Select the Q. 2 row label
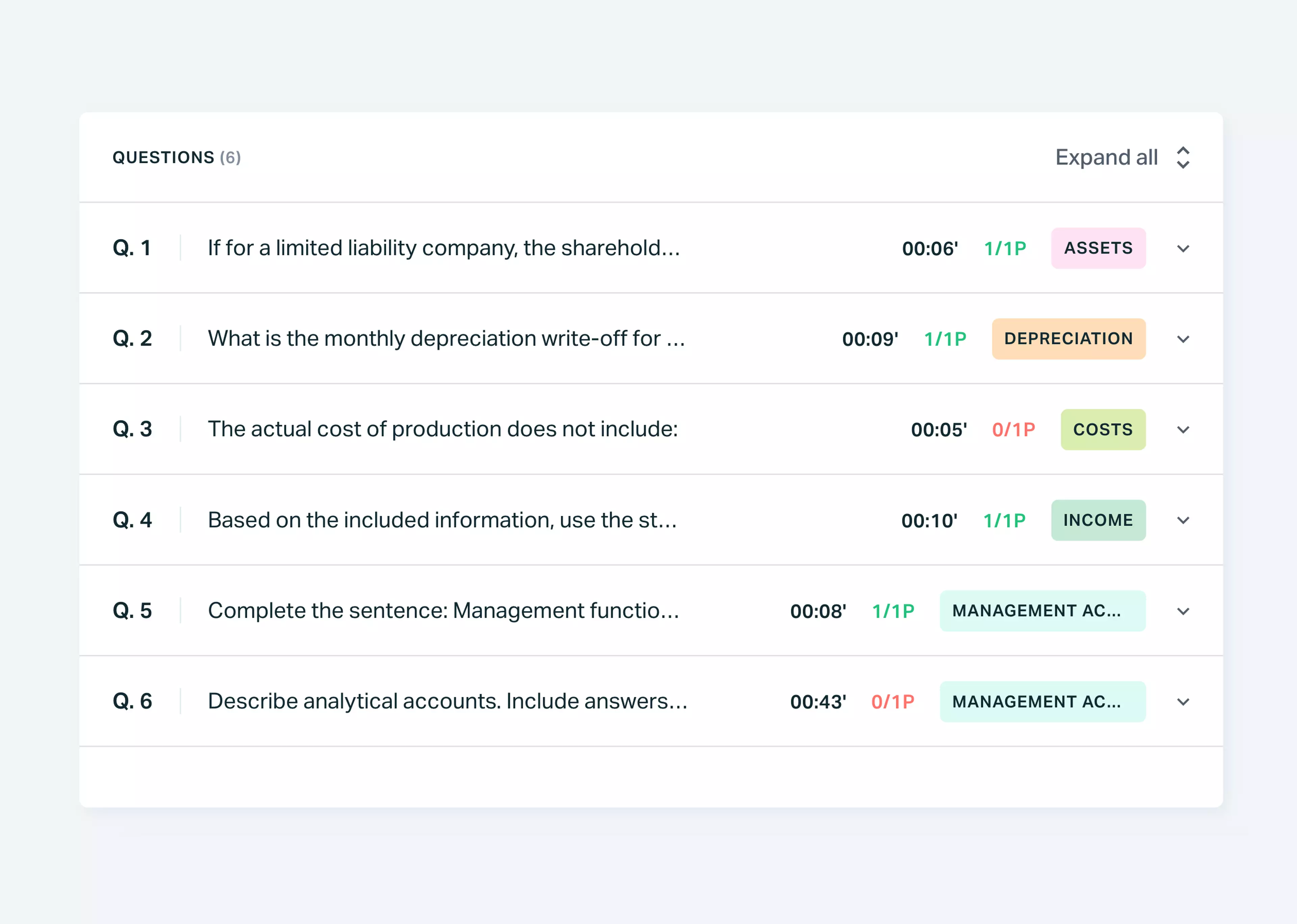Screen dimensions: 1297x924 coord(133,339)
